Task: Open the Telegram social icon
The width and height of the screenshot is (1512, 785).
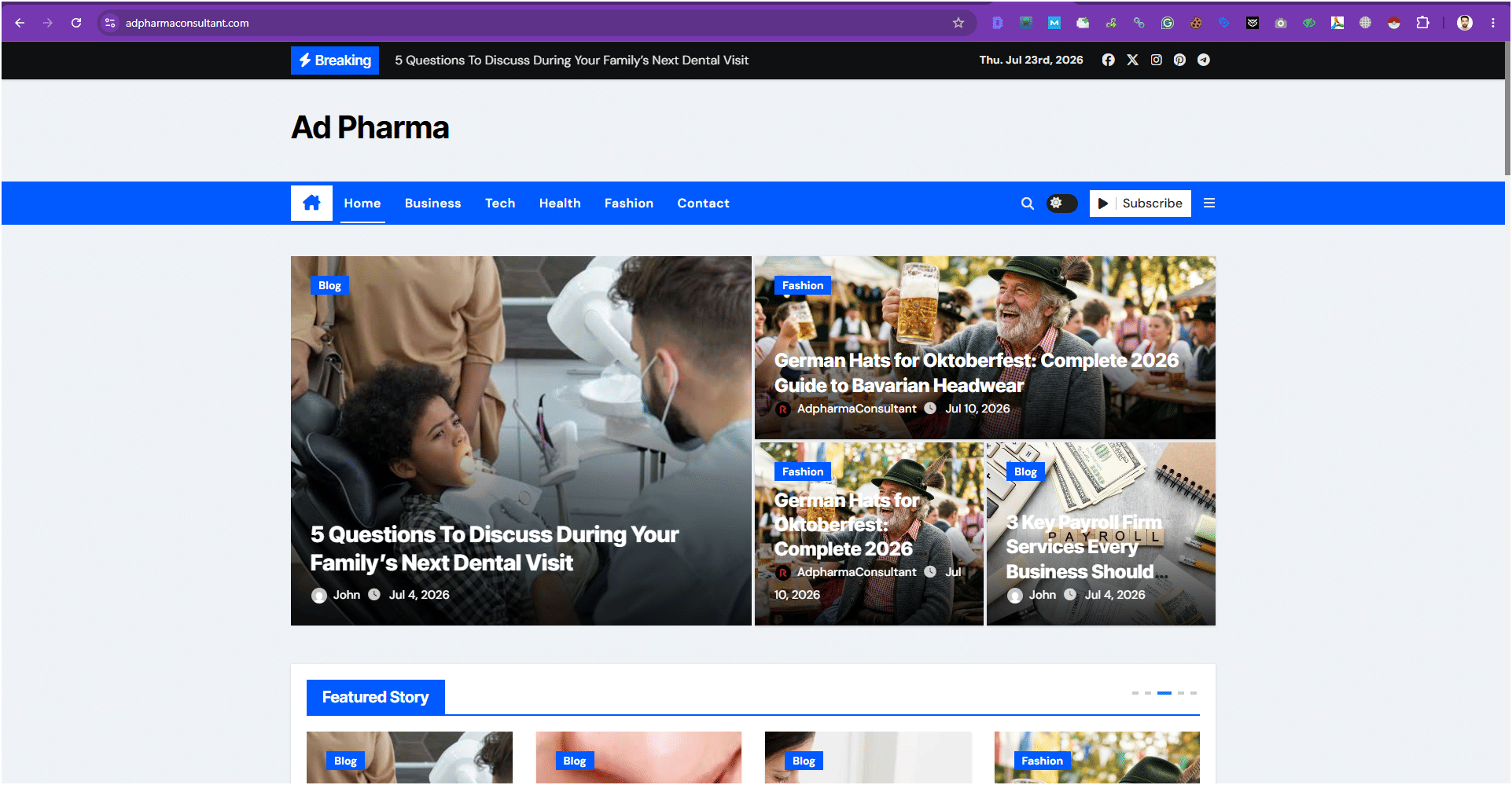Action: [x=1203, y=60]
